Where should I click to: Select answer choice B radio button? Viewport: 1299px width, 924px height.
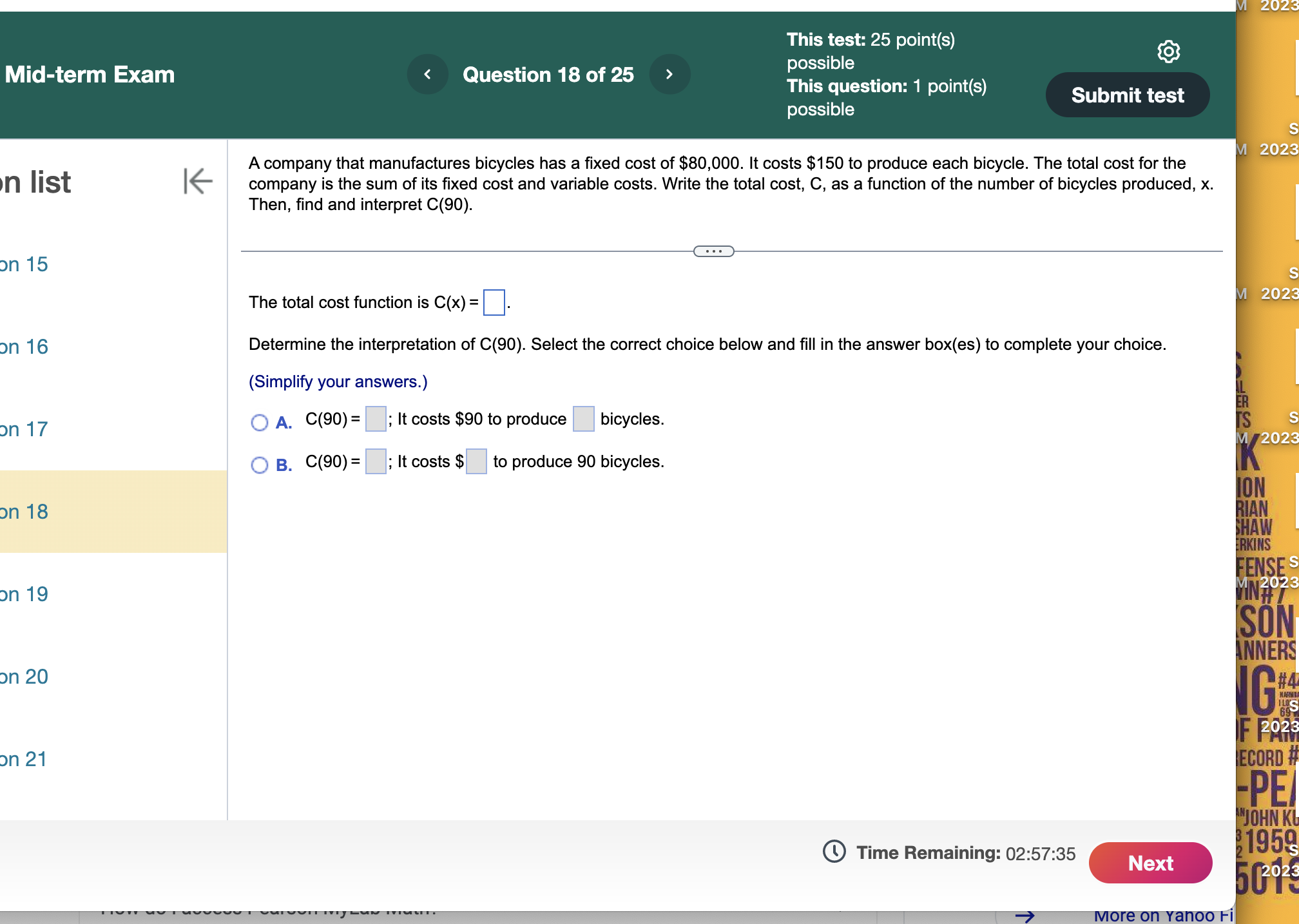tap(259, 465)
